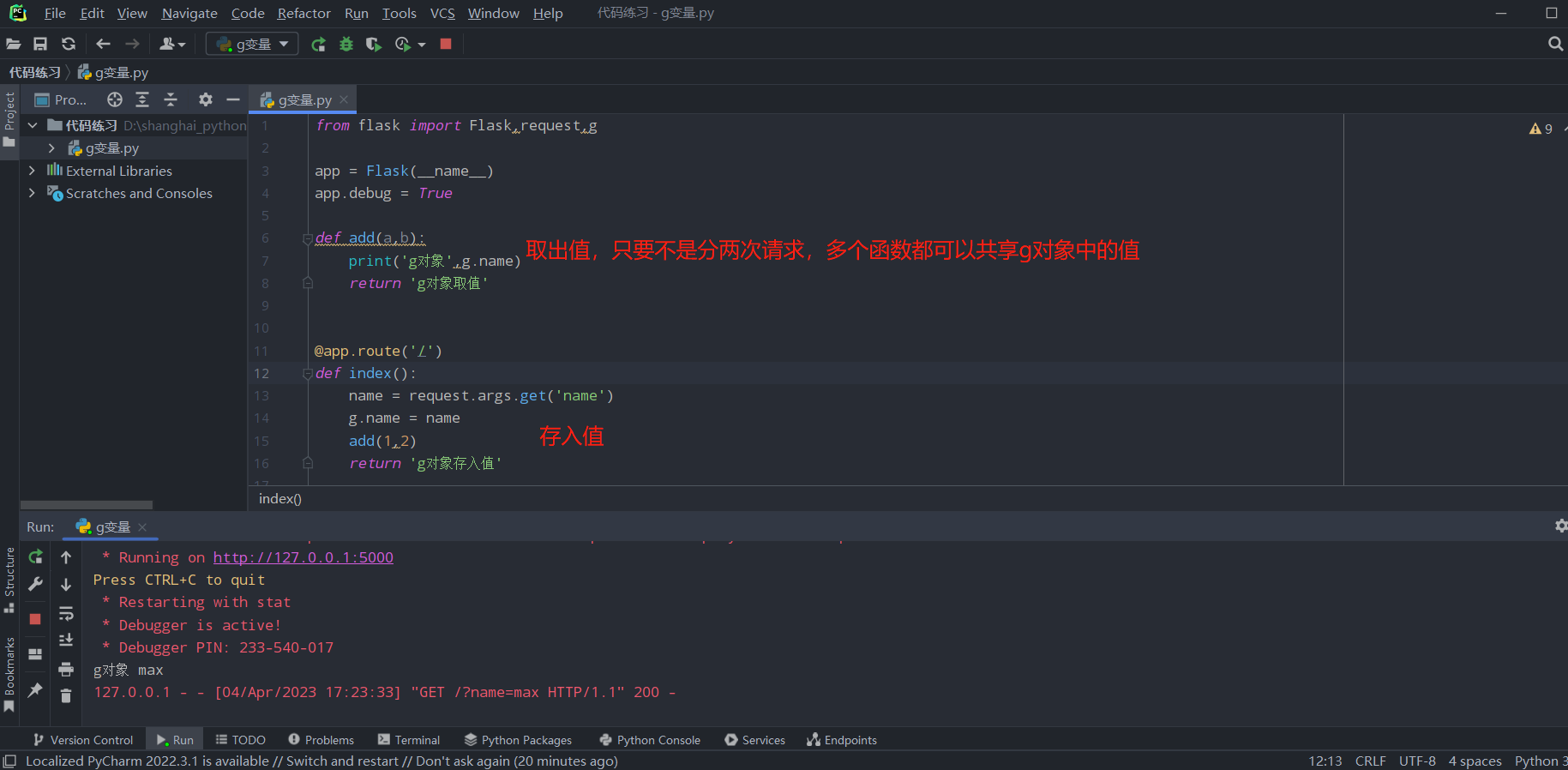Toggle the Bookmarks sidebar tab
Image resolution: width=1568 pixels, height=770 pixels.
point(9,674)
